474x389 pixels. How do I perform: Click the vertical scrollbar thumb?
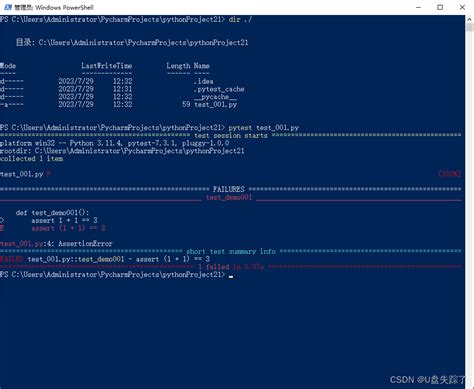pyautogui.click(x=469, y=27)
